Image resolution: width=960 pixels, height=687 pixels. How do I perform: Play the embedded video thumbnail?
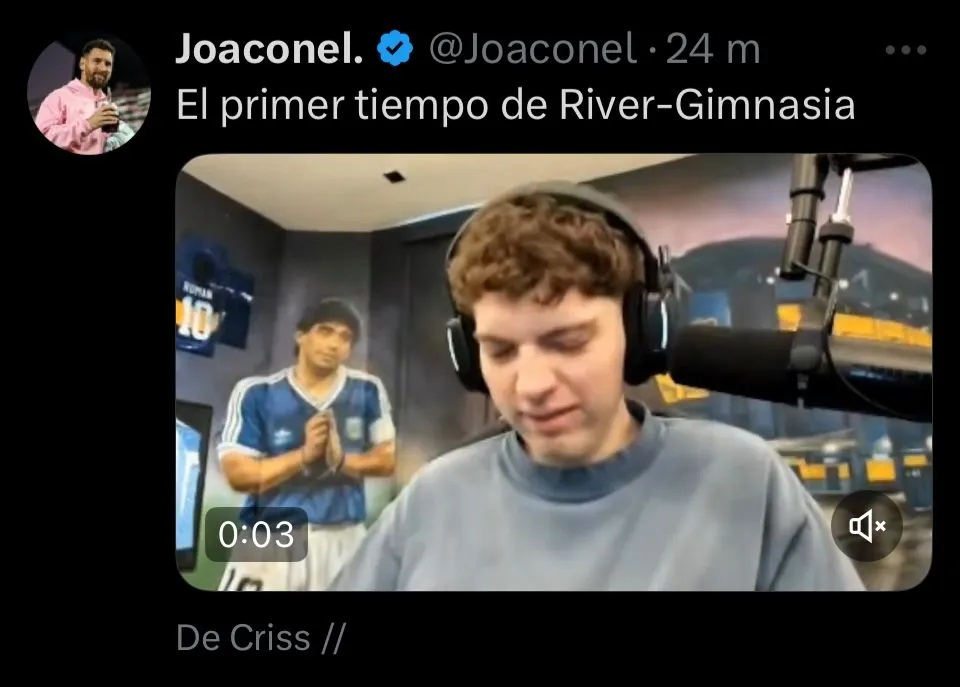pyautogui.click(x=553, y=372)
